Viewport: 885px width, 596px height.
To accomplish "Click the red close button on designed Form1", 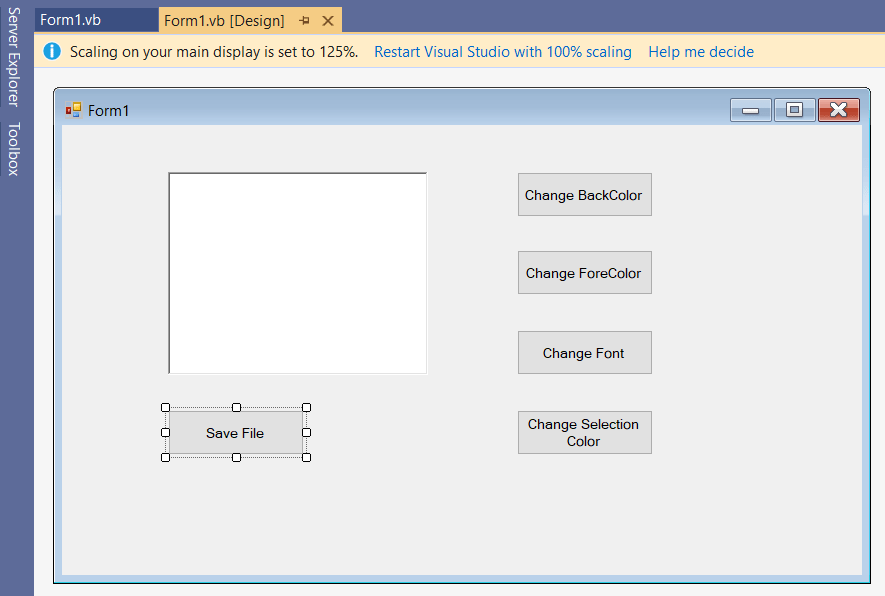I will tap(838, 110).
